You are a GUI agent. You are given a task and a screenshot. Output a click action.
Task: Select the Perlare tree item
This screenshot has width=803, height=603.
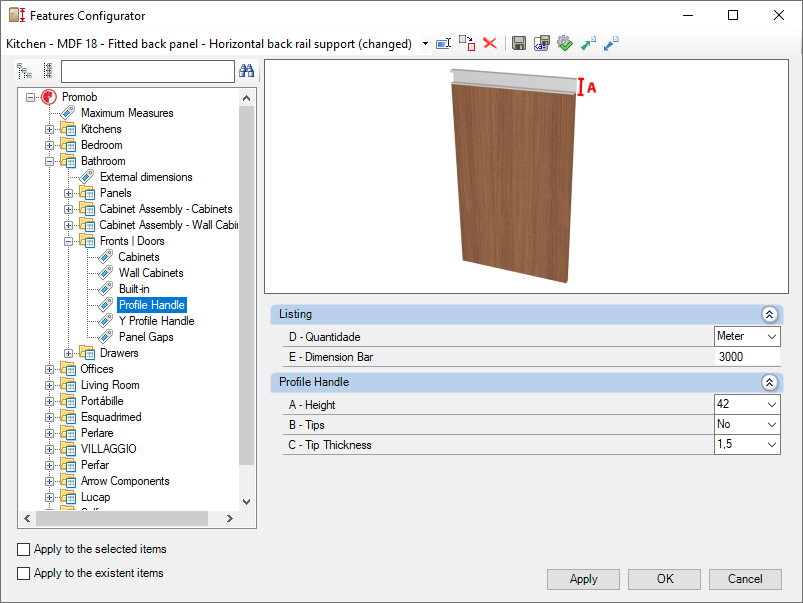coord(97,433)
